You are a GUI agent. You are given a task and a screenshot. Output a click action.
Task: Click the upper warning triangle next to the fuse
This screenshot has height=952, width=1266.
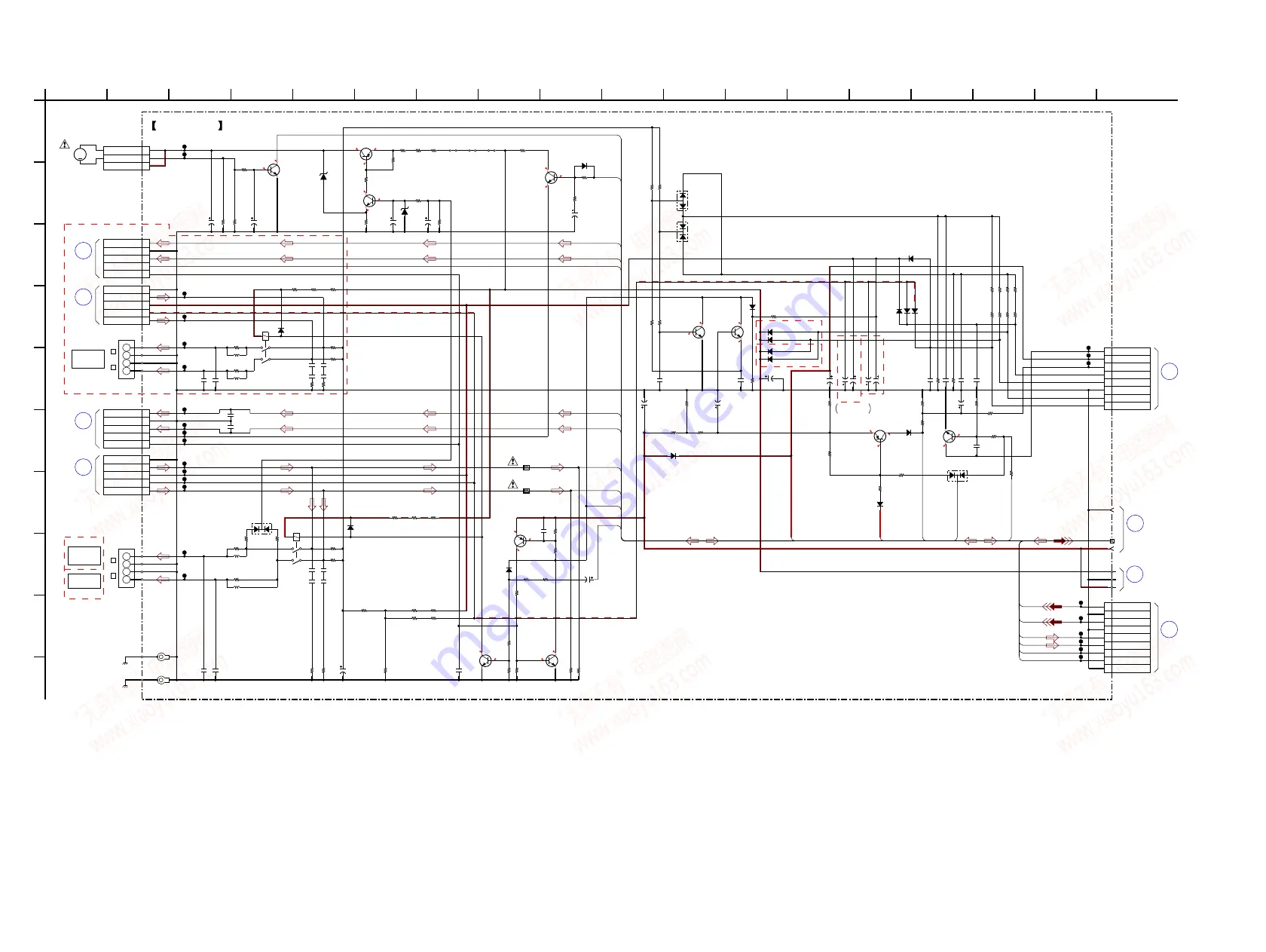(x=513, y=461)
